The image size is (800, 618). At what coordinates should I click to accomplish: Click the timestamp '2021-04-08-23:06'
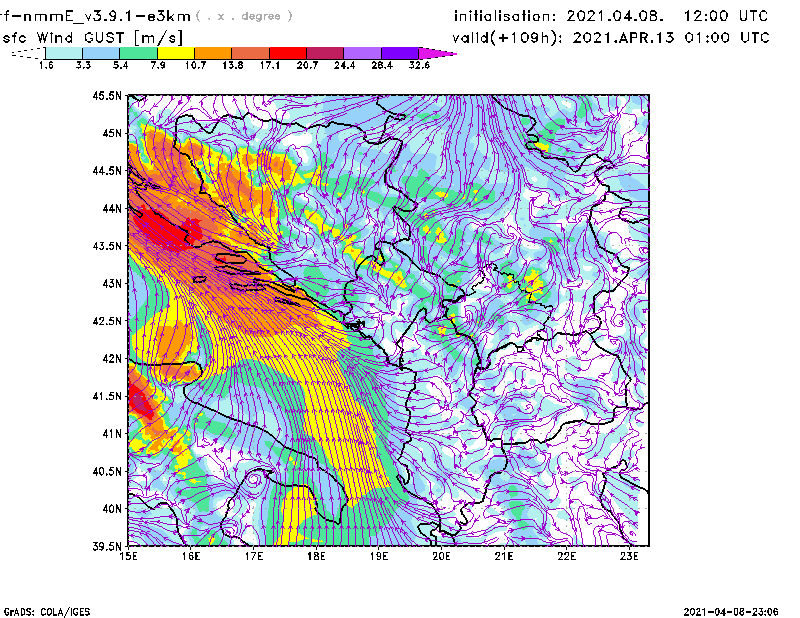click(731, 612)
